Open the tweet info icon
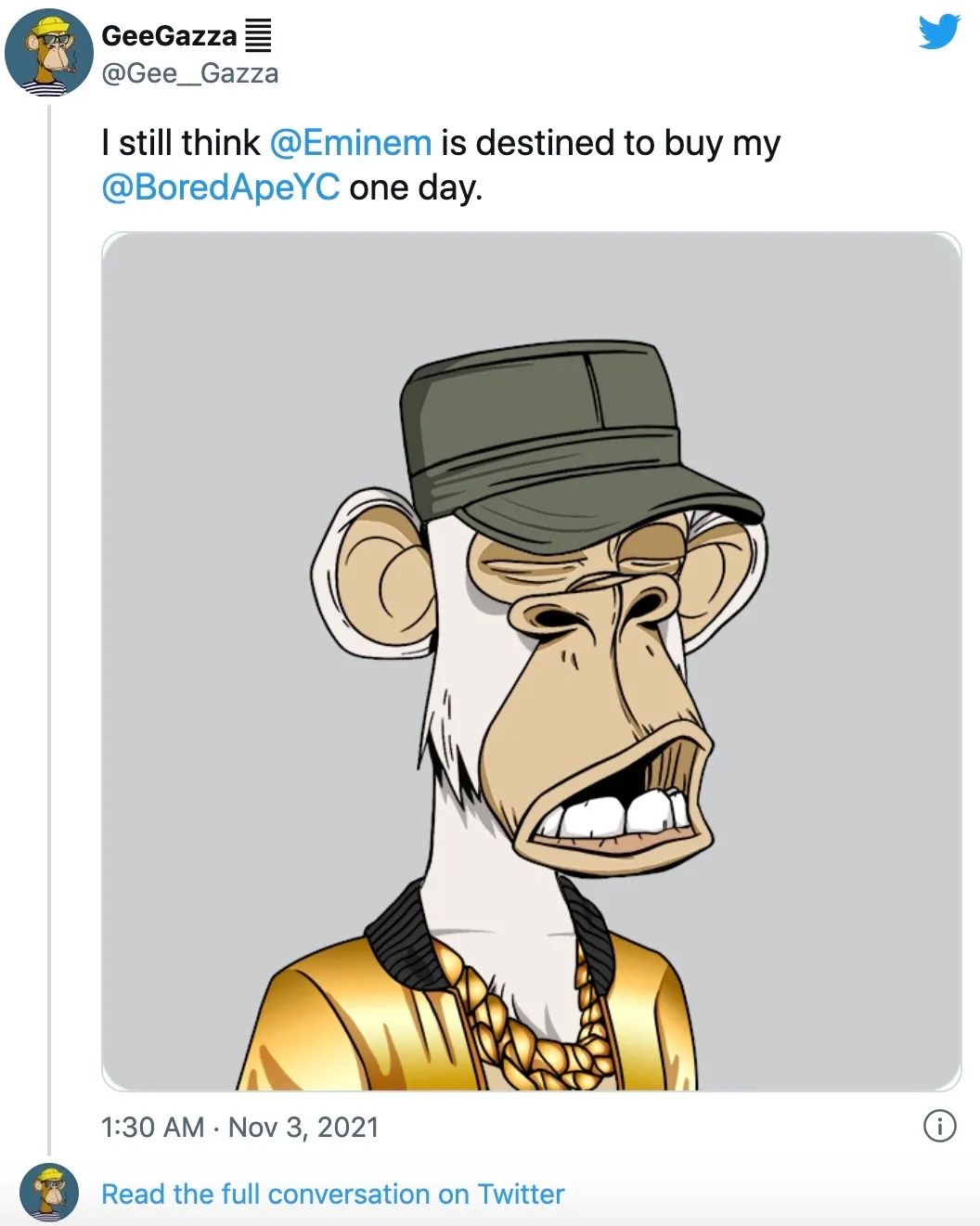Screen dimensions: 980x1226 [x=939, y=1127]
